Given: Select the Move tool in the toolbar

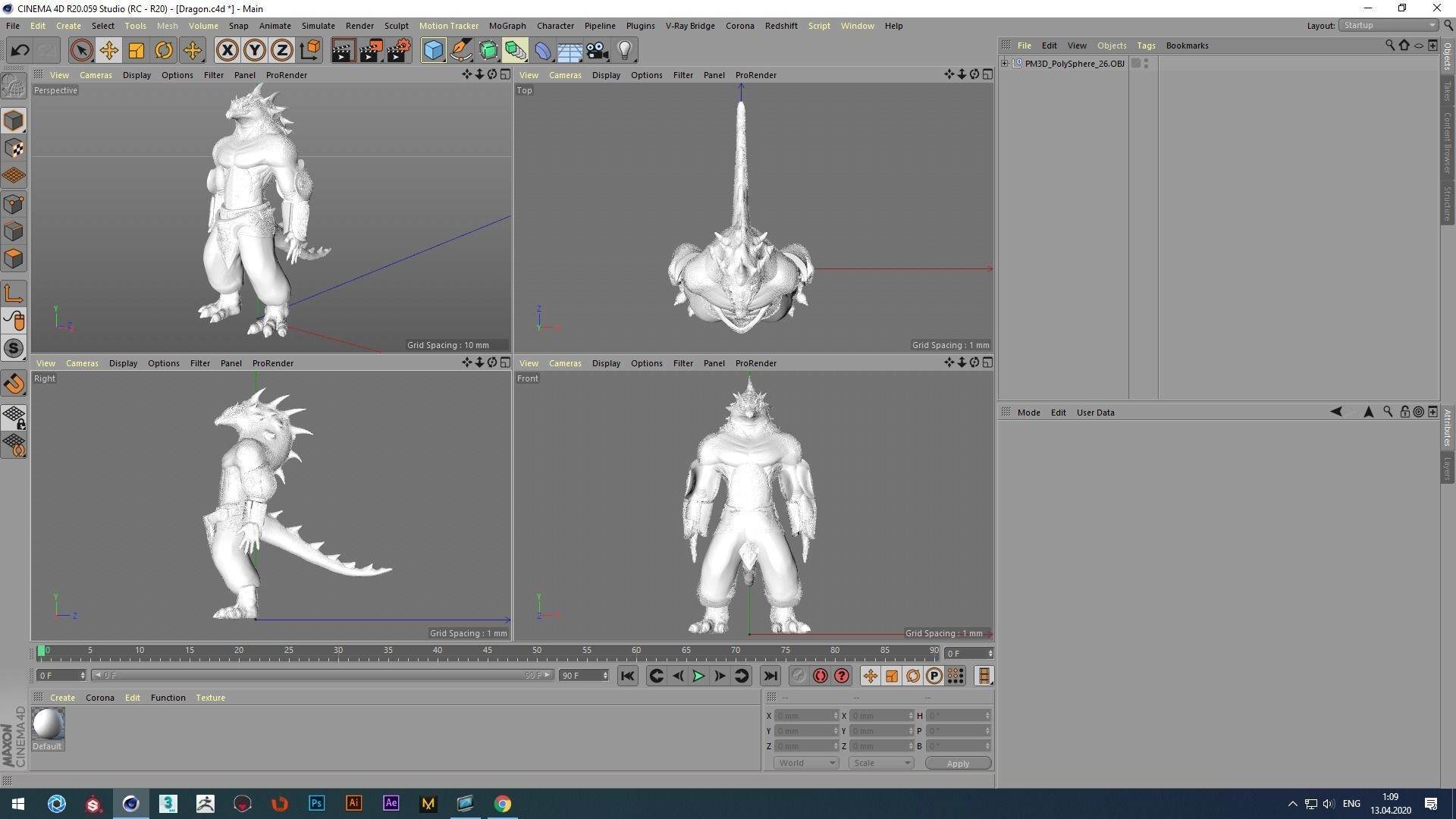Looking at the screenshot, I should coord(108,51).
